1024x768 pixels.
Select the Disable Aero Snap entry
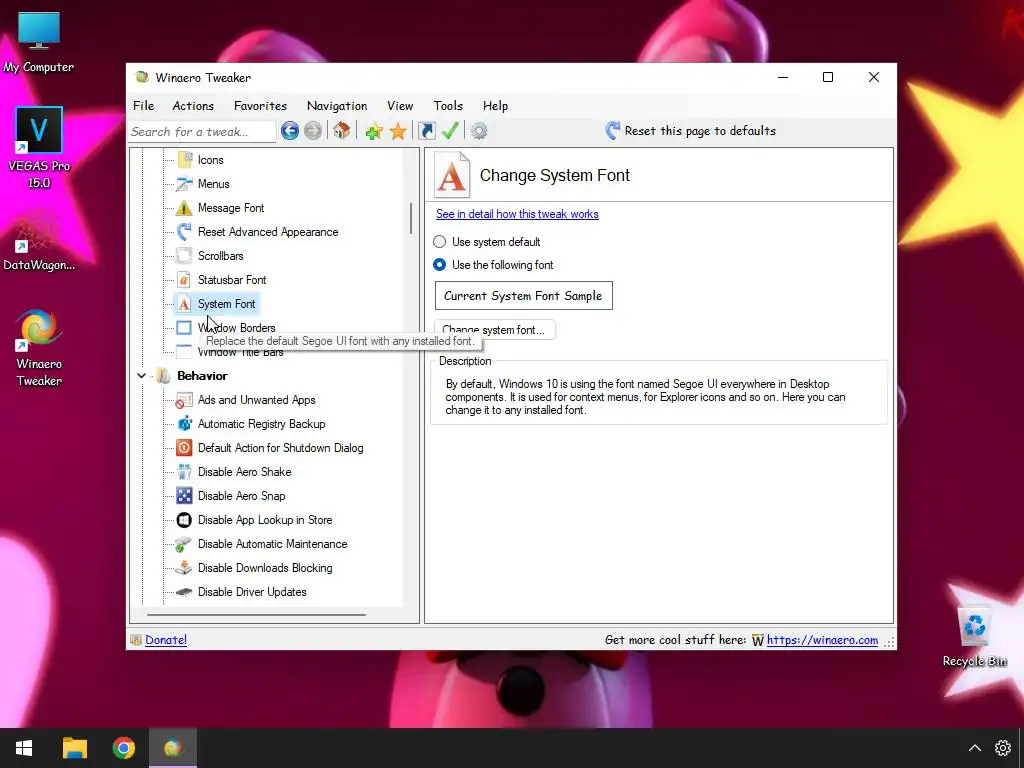242,496
